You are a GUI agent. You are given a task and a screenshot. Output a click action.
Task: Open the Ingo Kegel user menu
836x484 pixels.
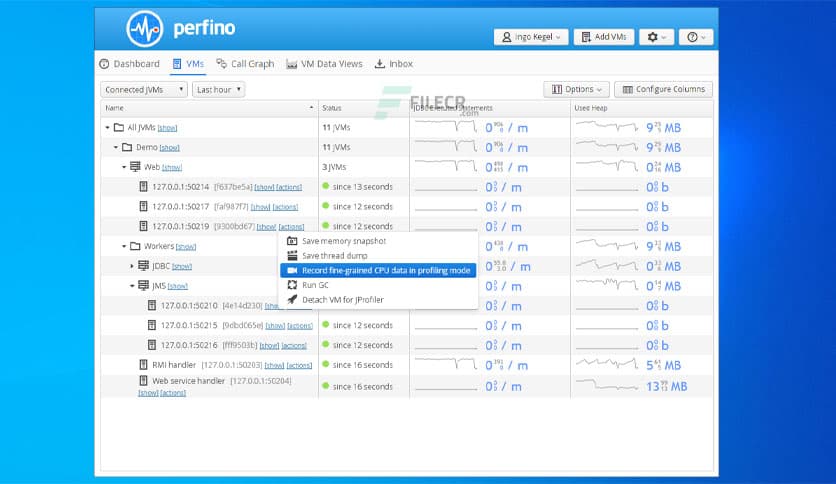(x=531, y=37)
